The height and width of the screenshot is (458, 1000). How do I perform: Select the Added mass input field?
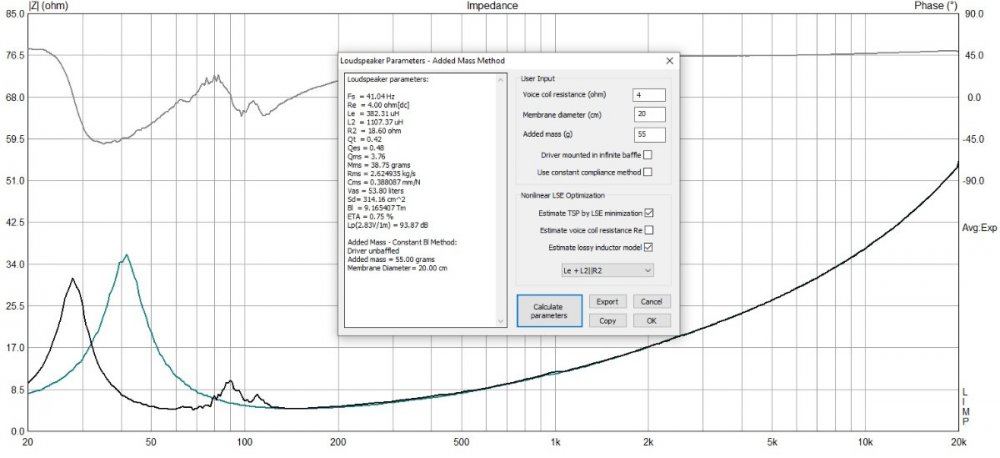point(648,133)
